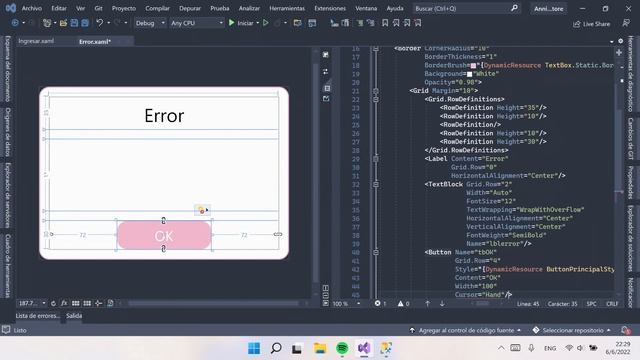Open Cambios de GIT side panel

pyautogui.click(x=631, y=139)
